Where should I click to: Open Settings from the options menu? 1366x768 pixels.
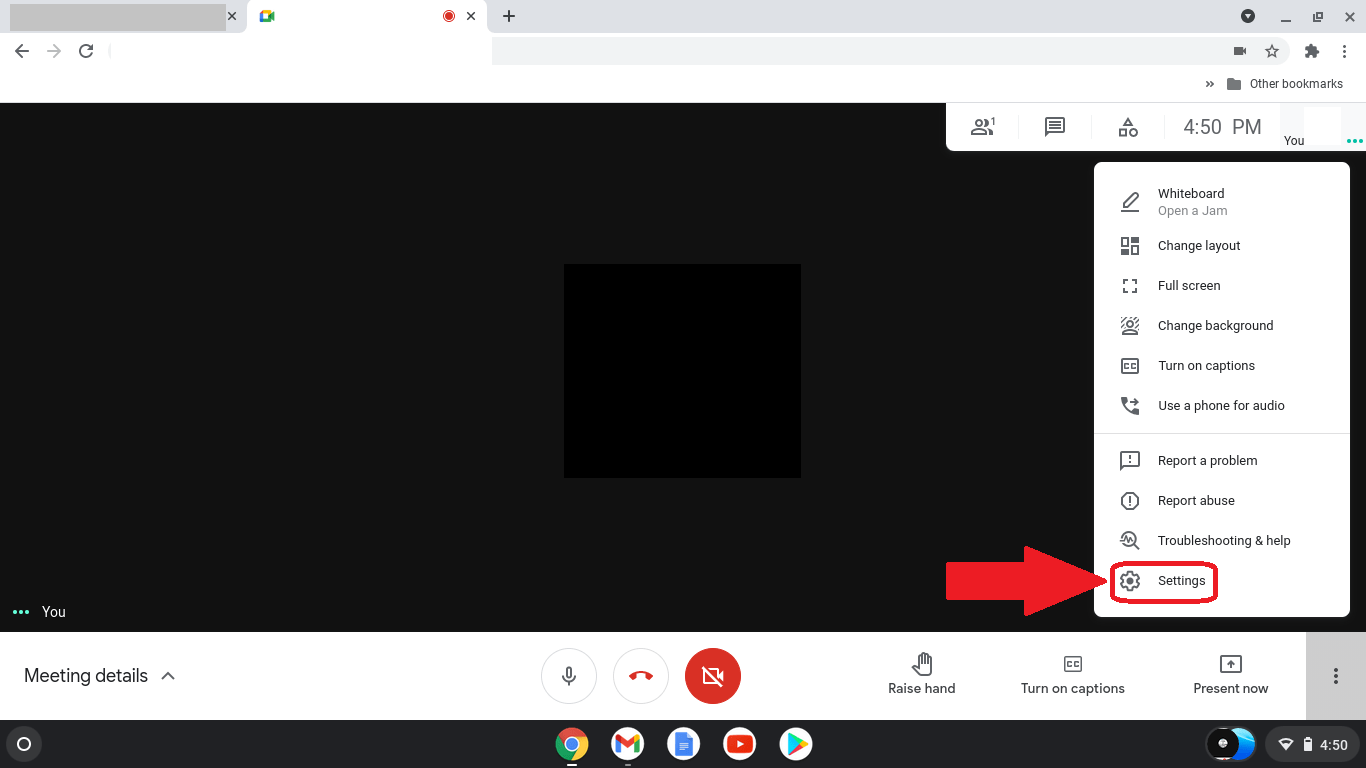point(1222,581)
